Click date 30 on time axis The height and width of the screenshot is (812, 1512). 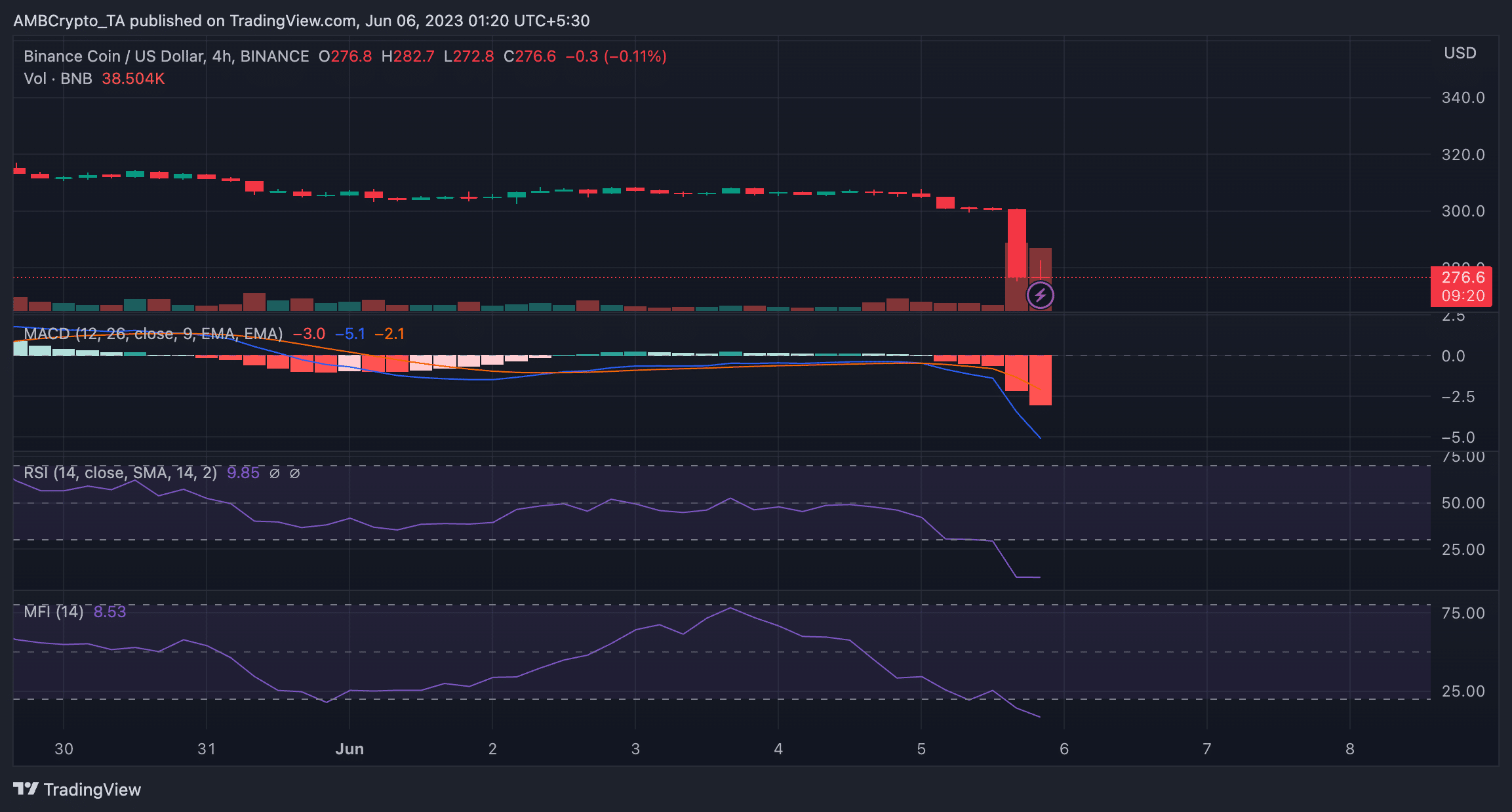pos(64,749)
